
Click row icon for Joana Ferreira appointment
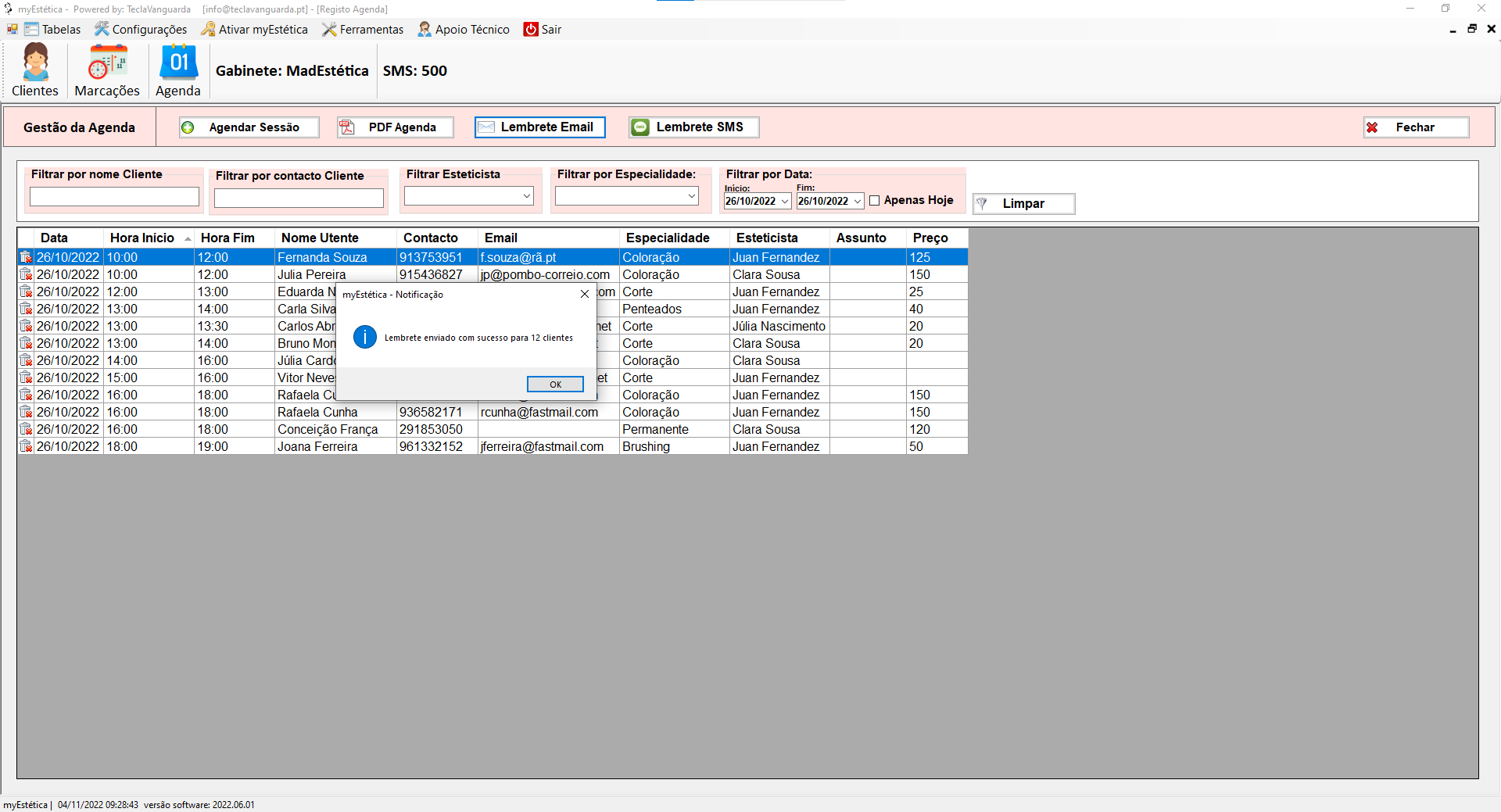26,447
